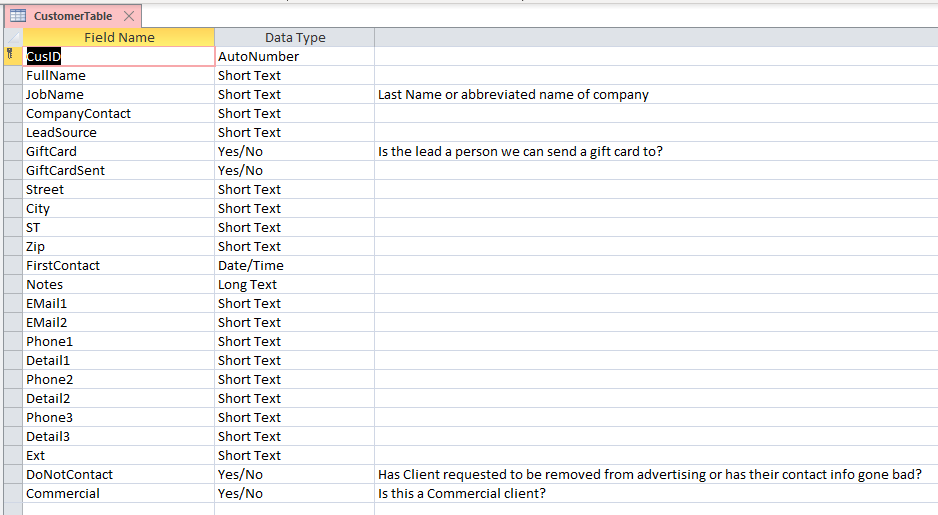Click the row selector beside Zip field
This screenshot has width=938, height=515.
(x=11, y=247)
